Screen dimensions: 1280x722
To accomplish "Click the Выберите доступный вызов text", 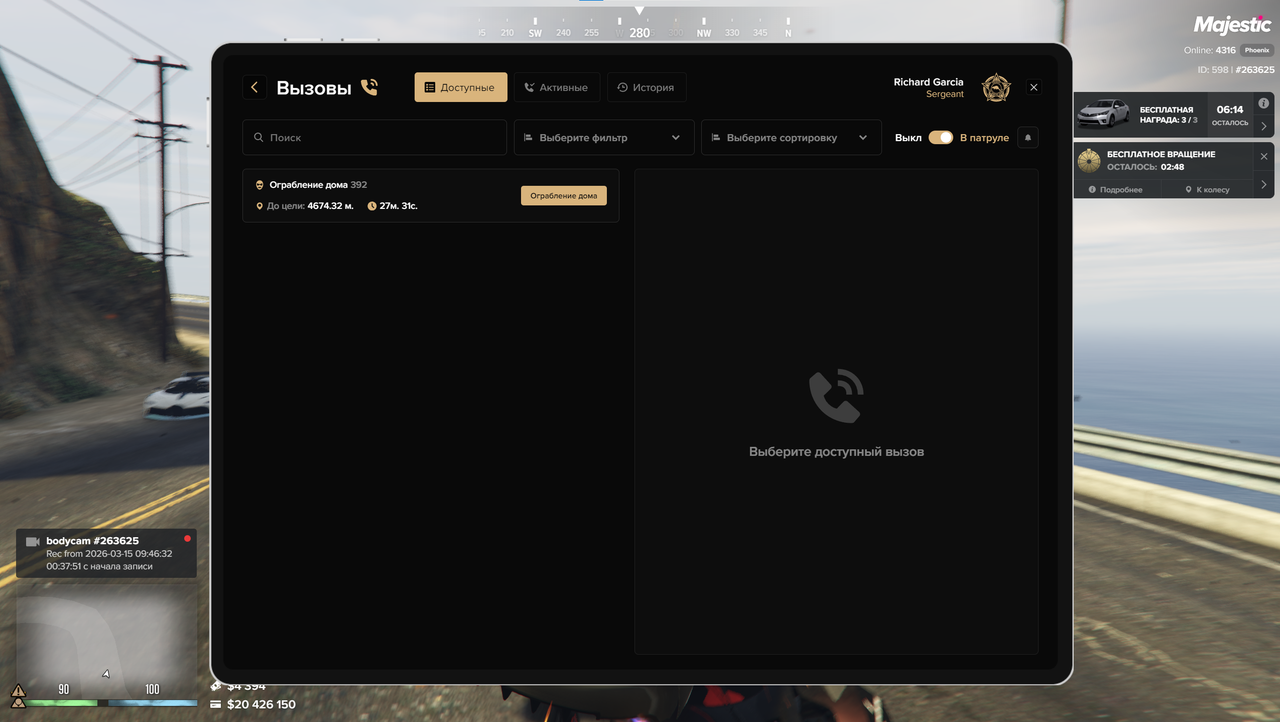I will coord(836,452).
